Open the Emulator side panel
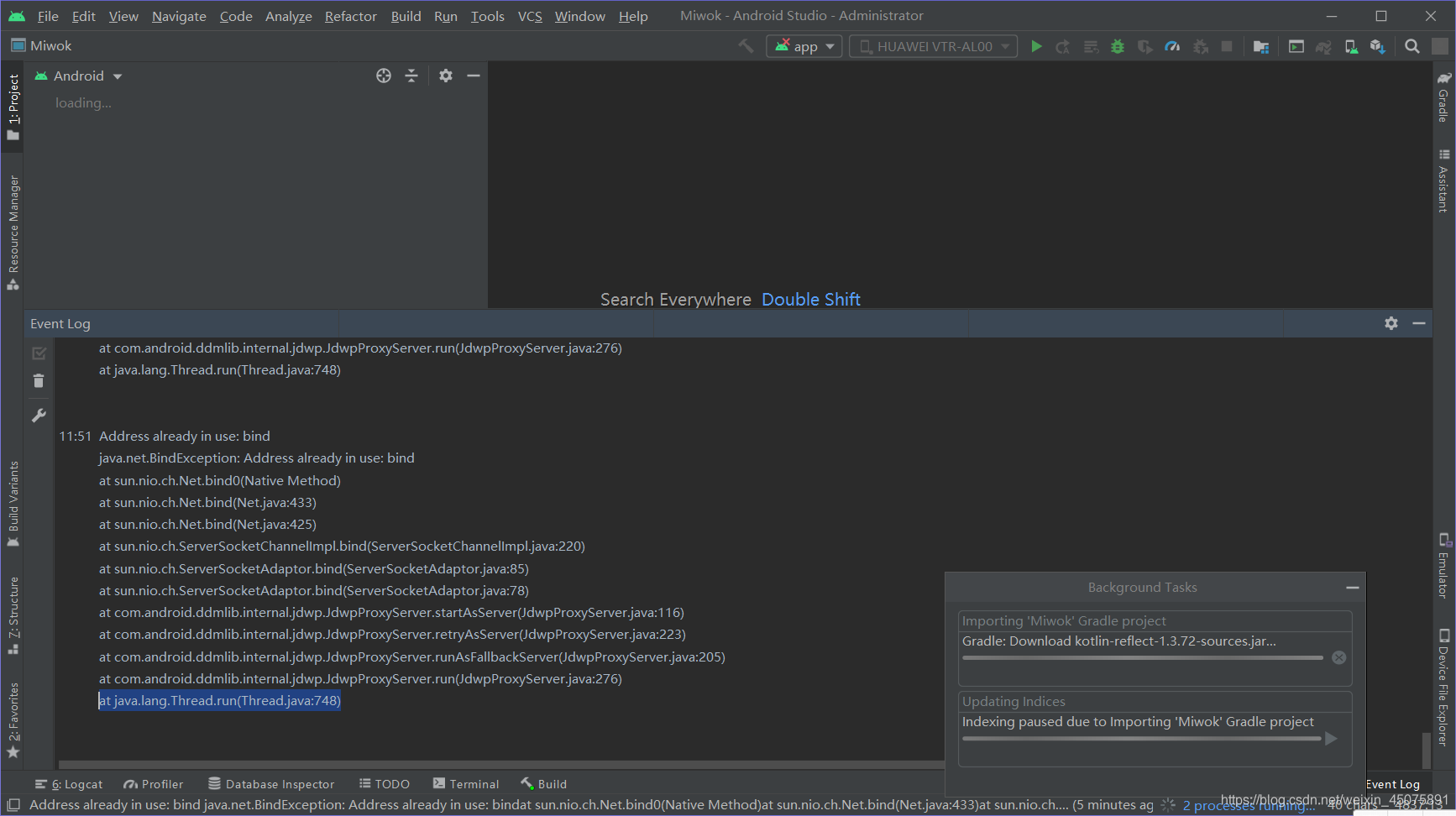This screenshot has height=816, width=1456. [x=1443, y=566]
